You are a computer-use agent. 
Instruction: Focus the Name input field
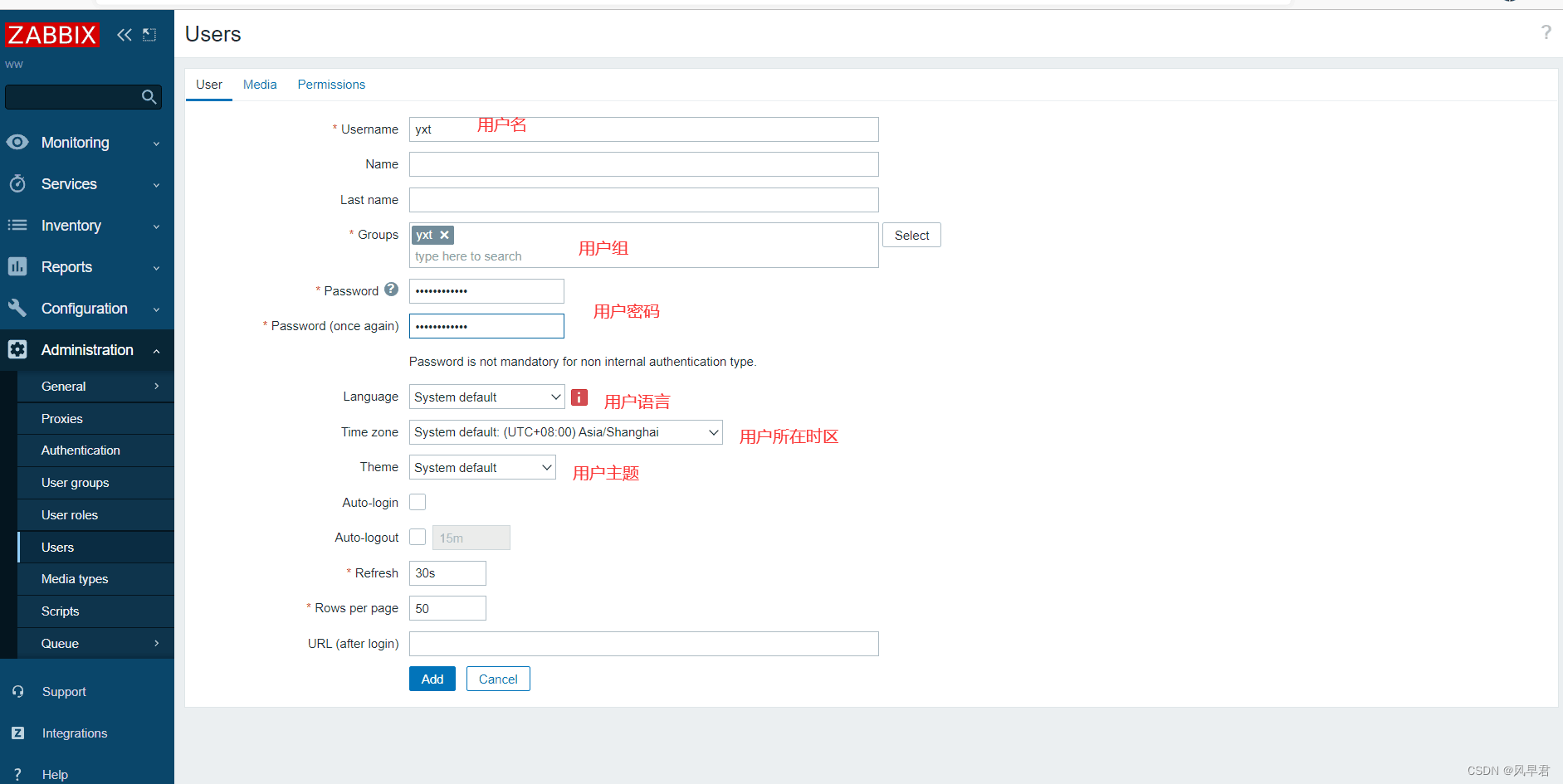pos(643,164)
